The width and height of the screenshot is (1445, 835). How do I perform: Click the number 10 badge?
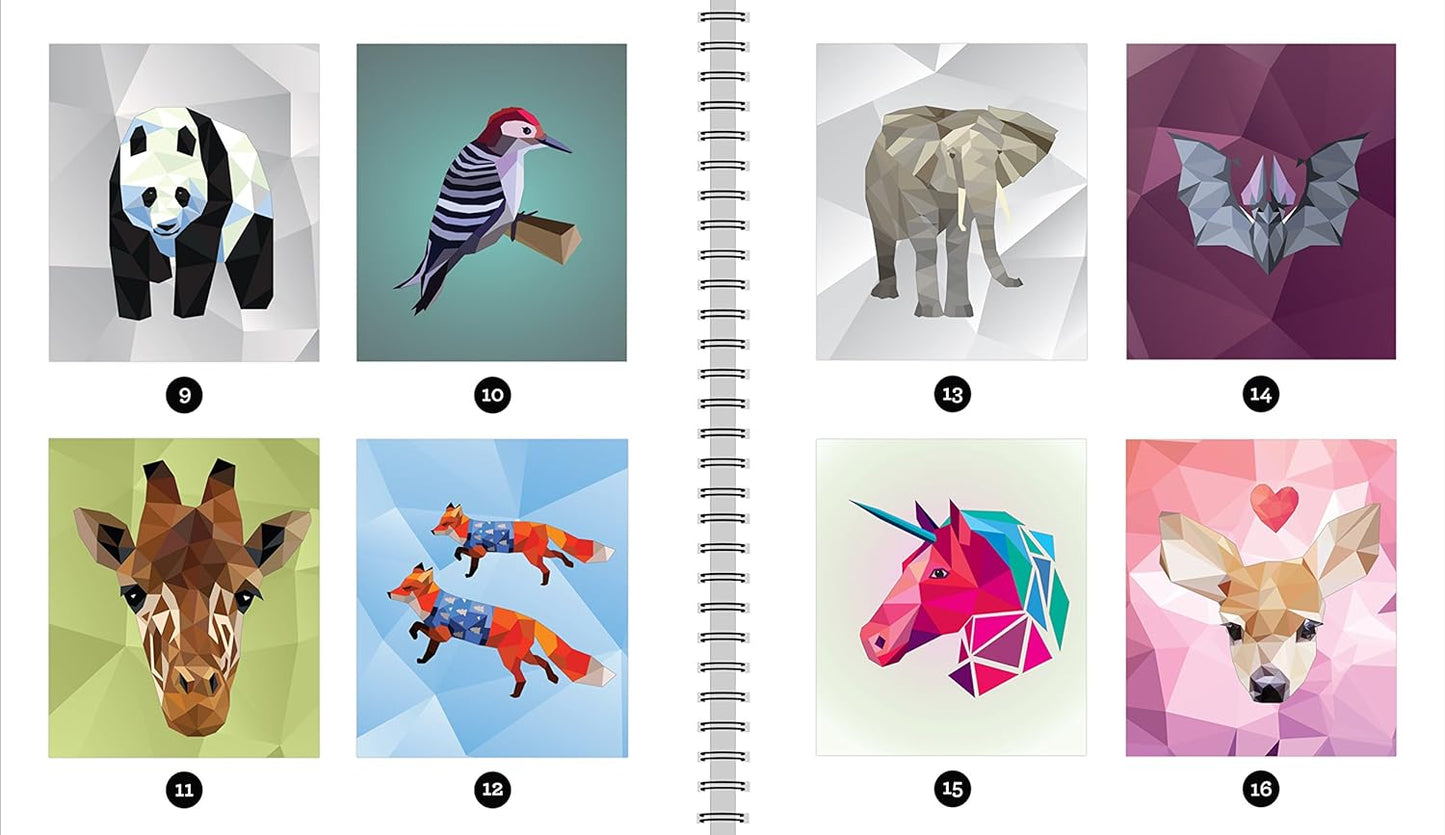(x=492, y=395)
